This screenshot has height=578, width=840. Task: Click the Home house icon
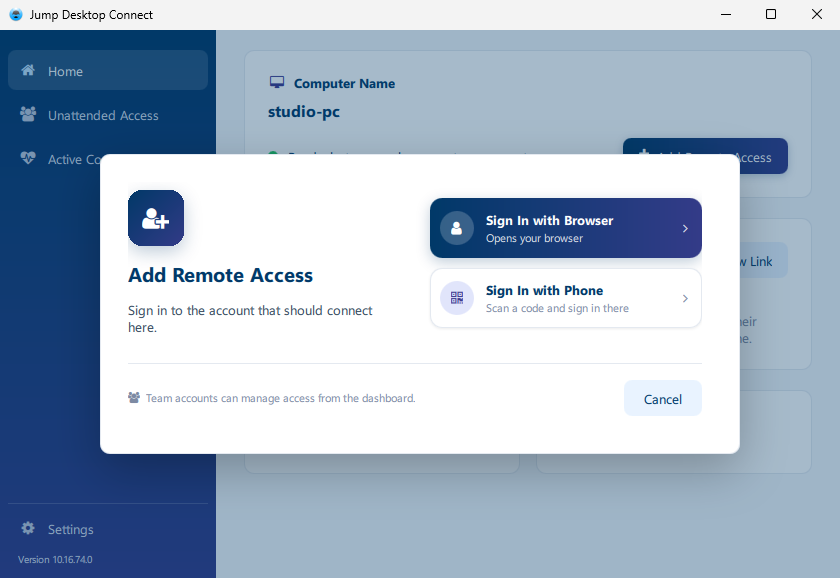pos(28,70)
